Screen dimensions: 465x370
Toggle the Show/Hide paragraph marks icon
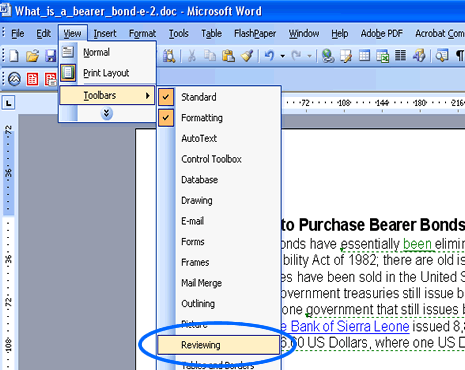click(x=460, y=56)
